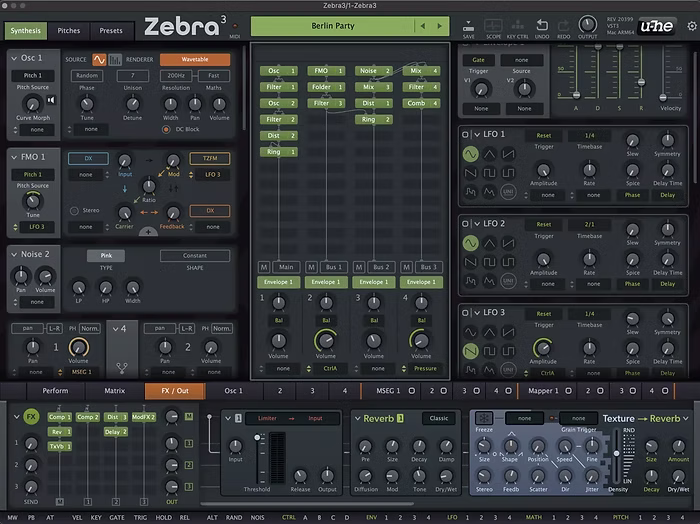
Task: Switch to the Synthesis tab
Action: point(25,31)
